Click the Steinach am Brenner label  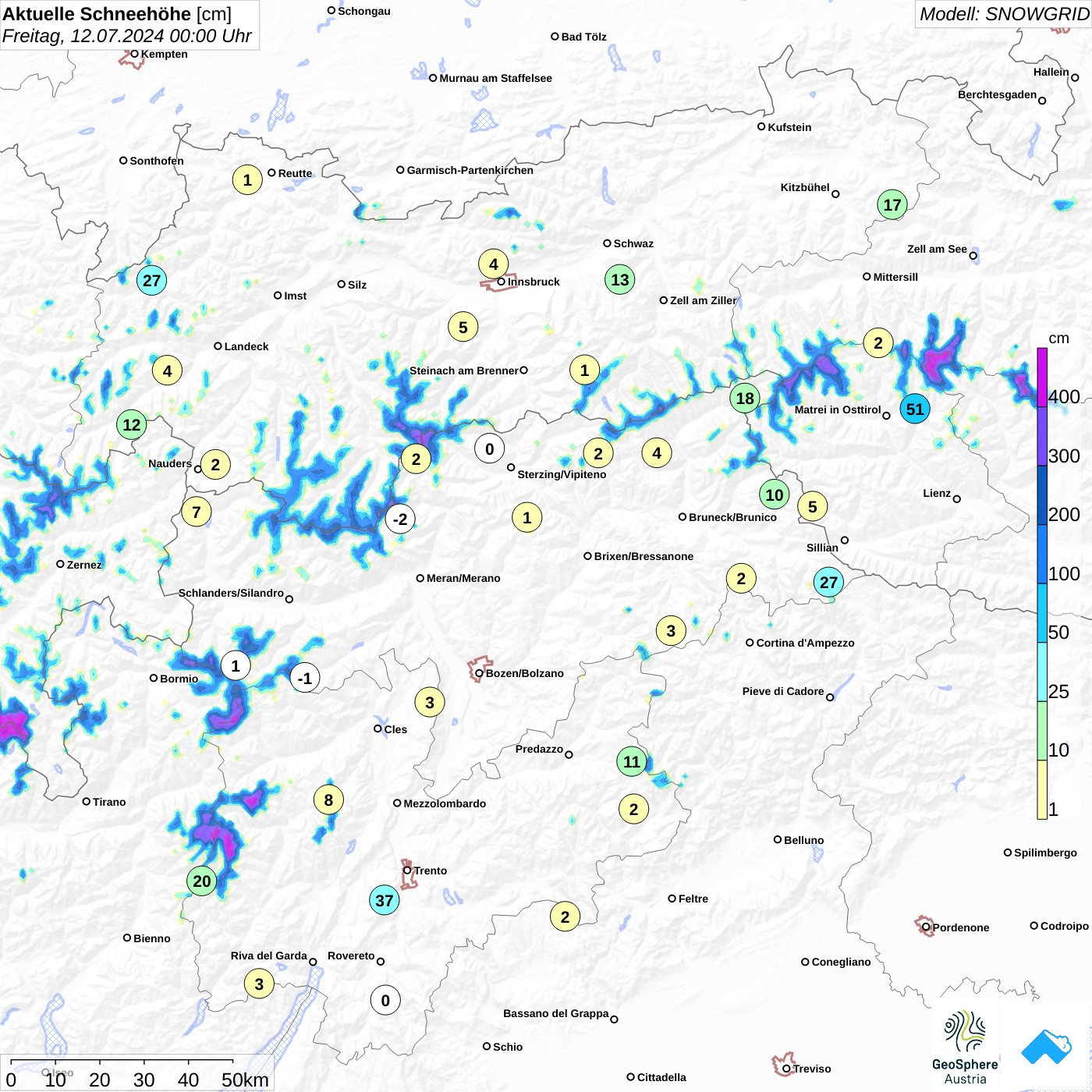click(464, 370)
